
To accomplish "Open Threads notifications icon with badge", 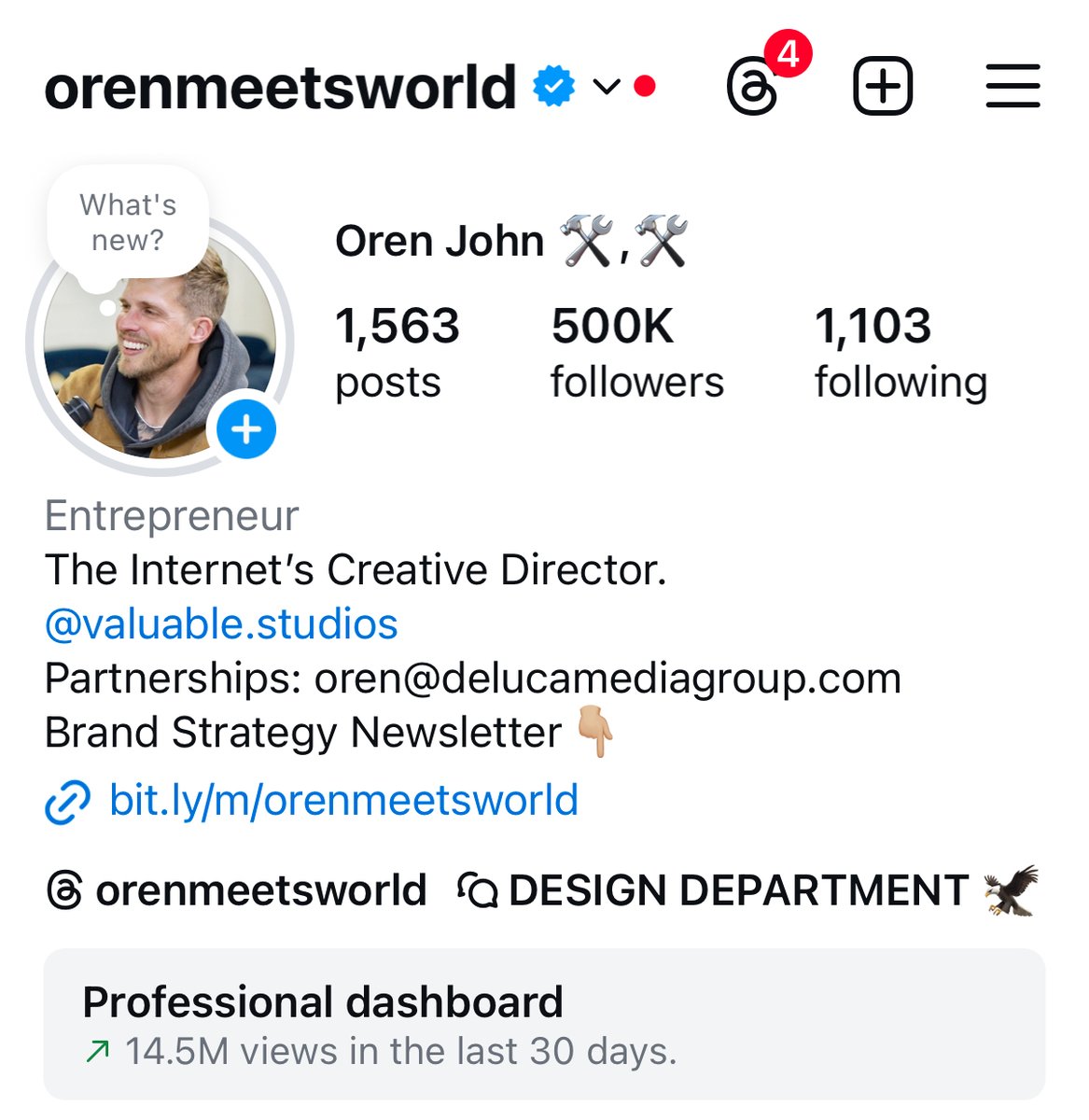I will click(753, 86).
